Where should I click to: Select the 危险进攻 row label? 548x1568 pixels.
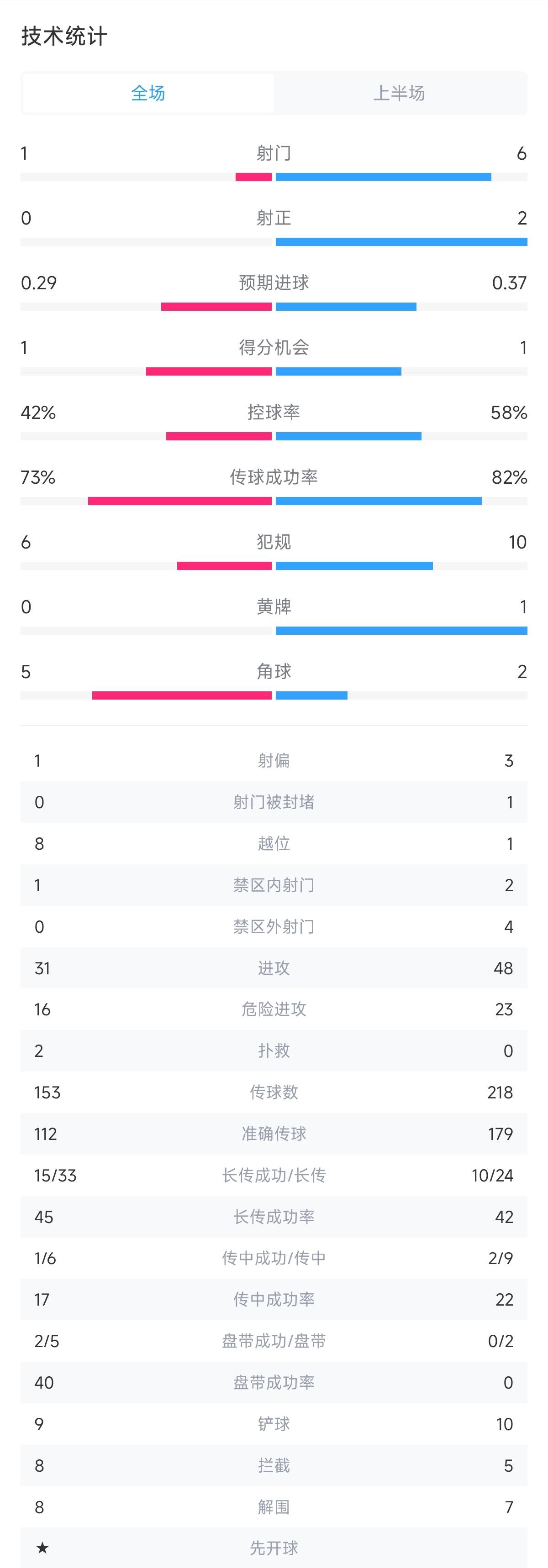[274, 1009]
